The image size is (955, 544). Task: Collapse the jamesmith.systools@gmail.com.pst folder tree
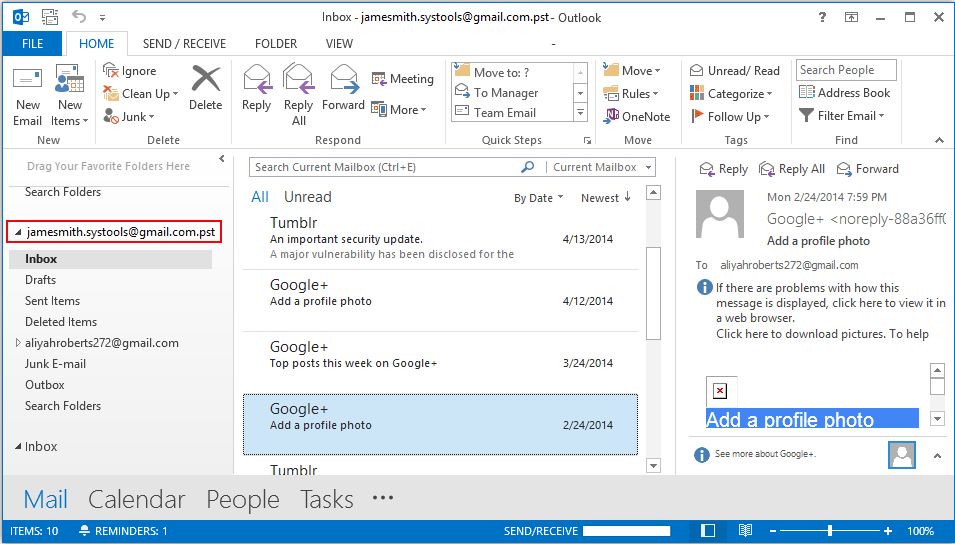pyautogui.click(x=18, y=232)
